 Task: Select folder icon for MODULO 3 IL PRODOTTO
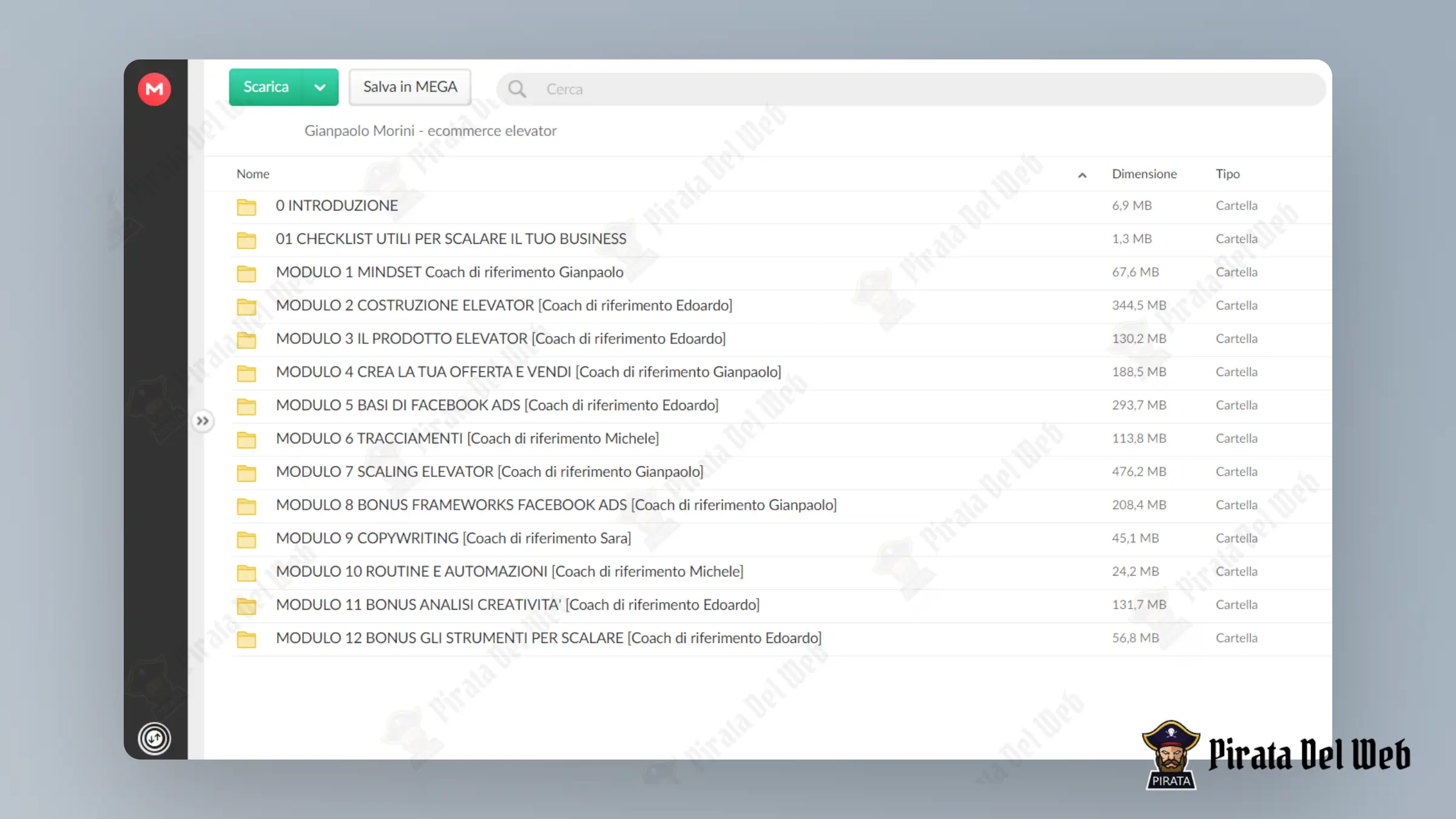246,340
